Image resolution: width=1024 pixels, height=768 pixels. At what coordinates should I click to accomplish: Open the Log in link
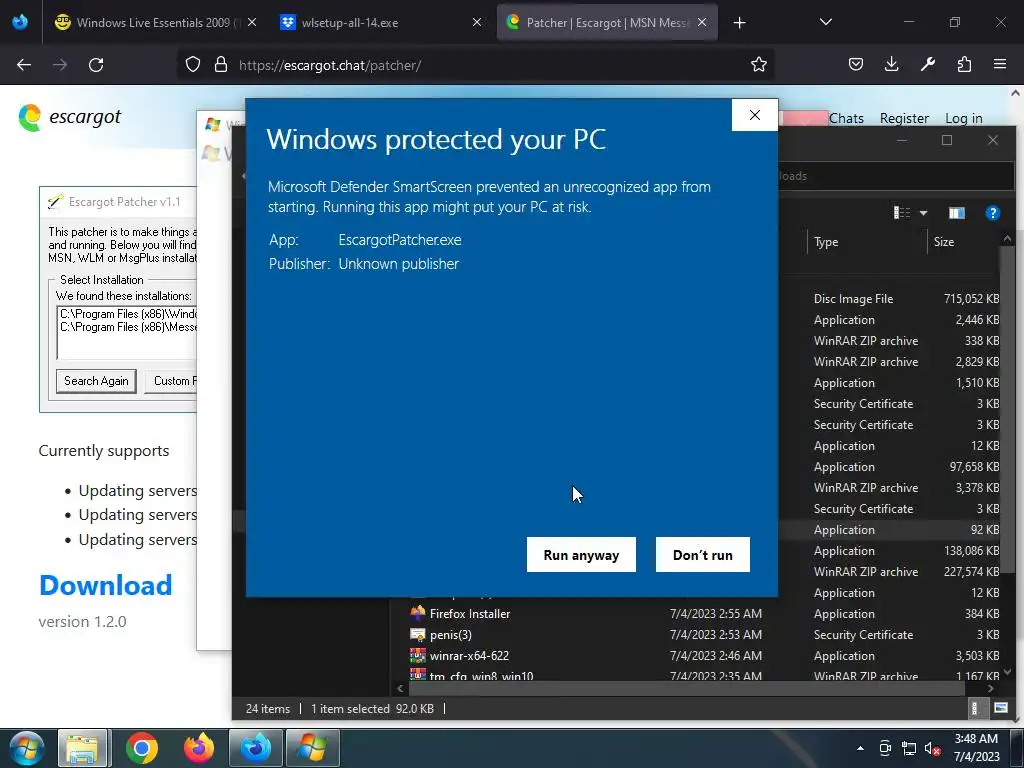tap(963, 118)
